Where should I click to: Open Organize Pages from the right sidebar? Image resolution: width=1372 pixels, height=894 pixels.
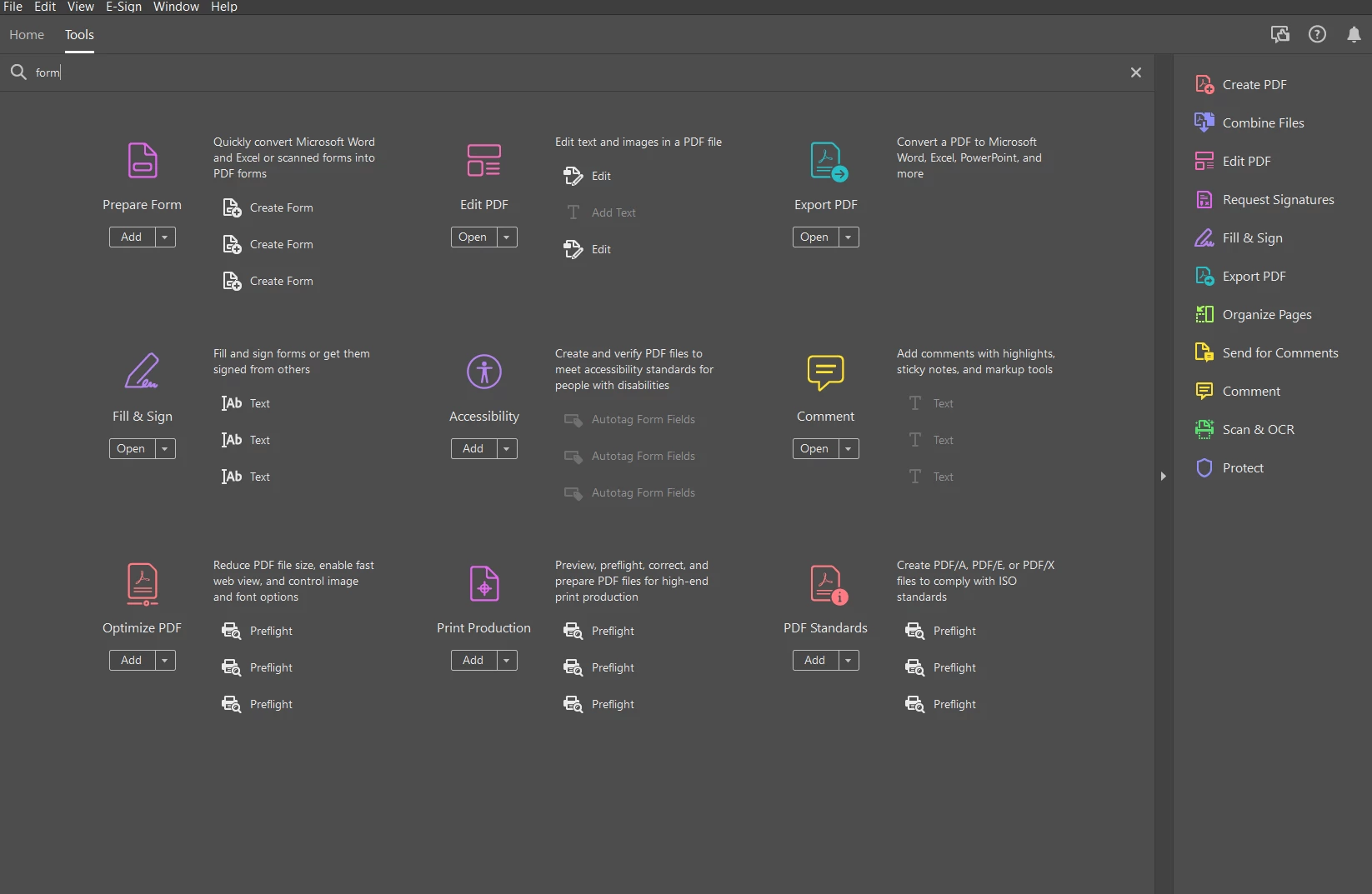pyautogui.click(x=1254, y=315)
